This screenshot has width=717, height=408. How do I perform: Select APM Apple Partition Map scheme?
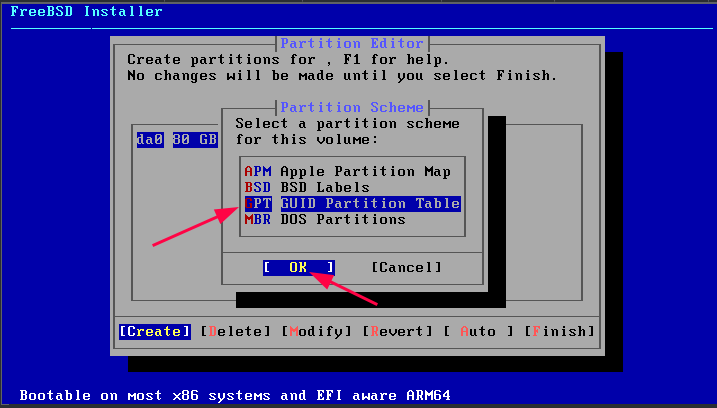[x=348, y=172]
